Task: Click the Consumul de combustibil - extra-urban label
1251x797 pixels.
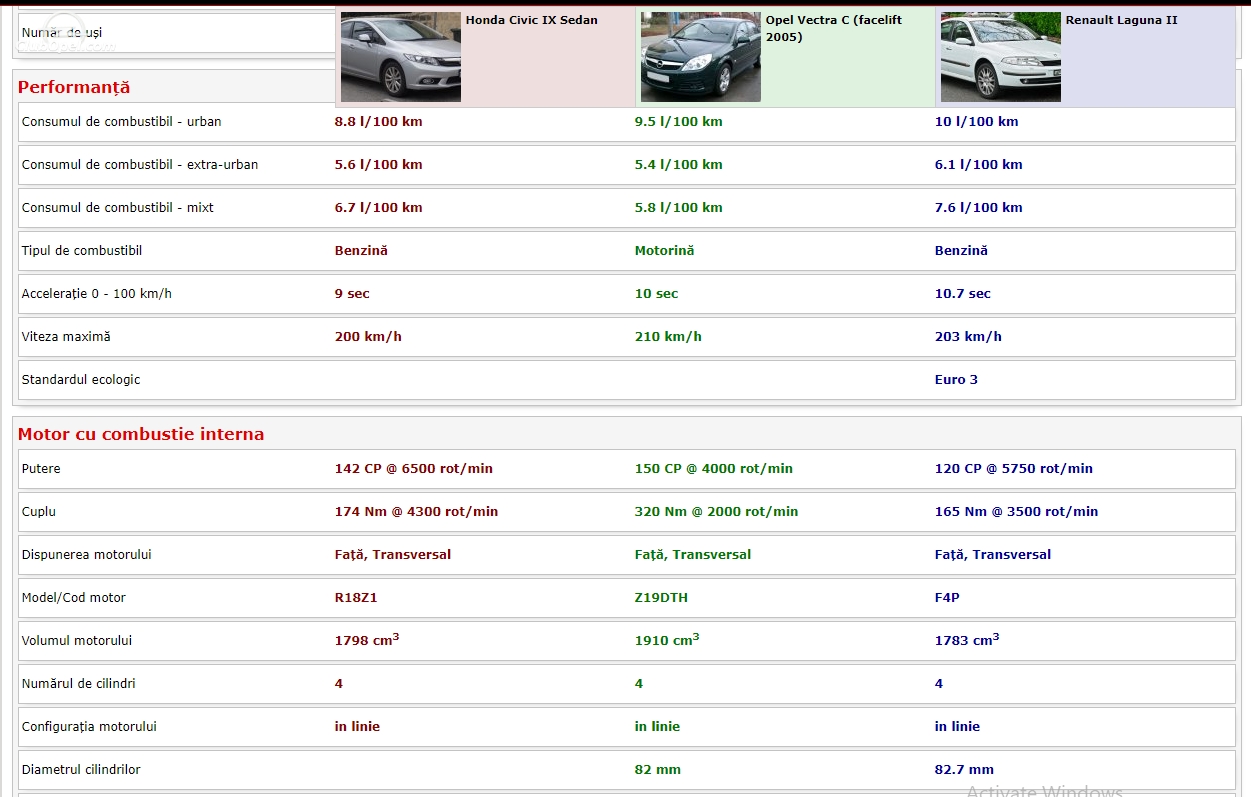Action: 140,165
